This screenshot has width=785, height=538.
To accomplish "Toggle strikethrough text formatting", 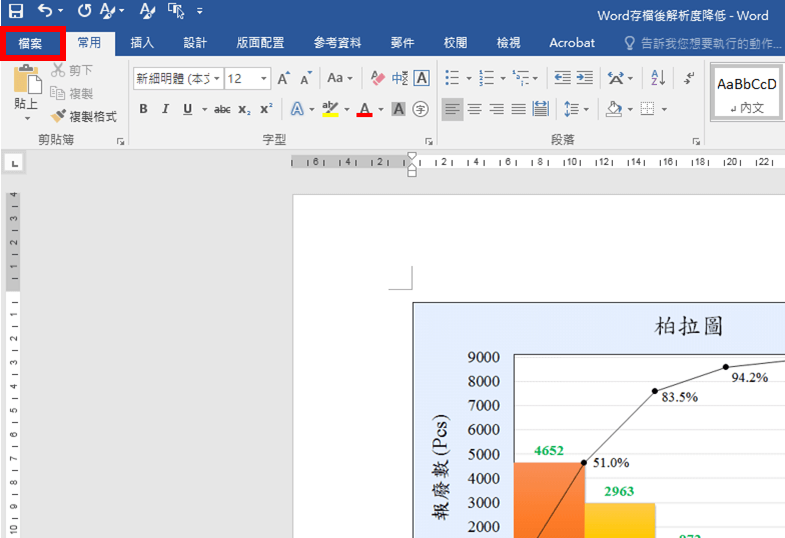I will point(222,109).
